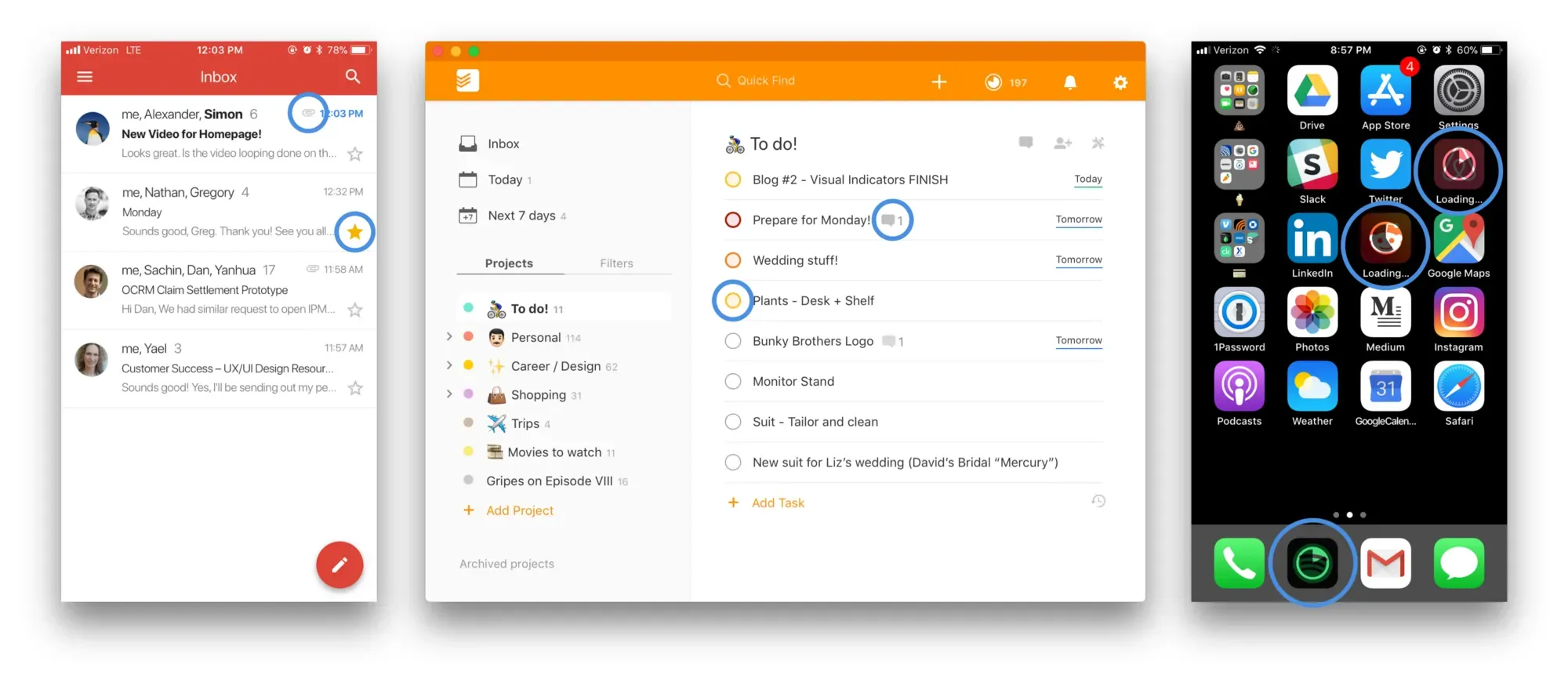Open Google Maps app

tap(1459, 238)
